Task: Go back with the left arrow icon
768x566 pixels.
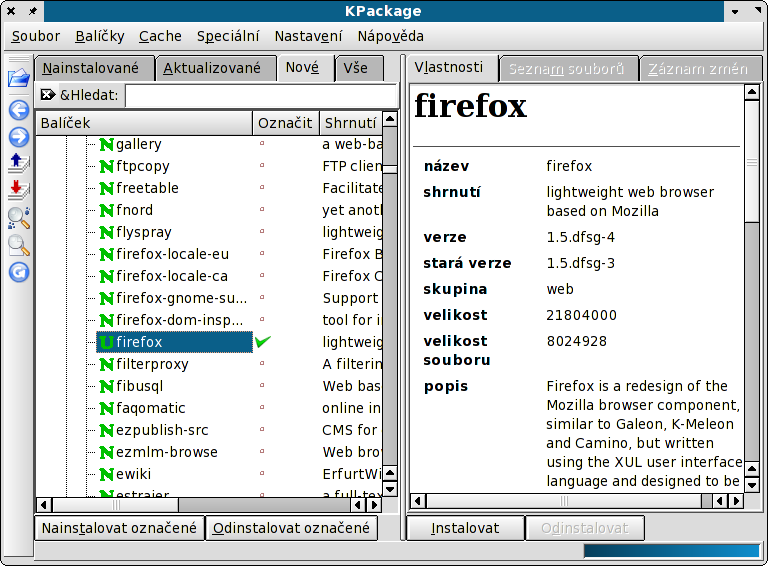Action: coord(19,110)
